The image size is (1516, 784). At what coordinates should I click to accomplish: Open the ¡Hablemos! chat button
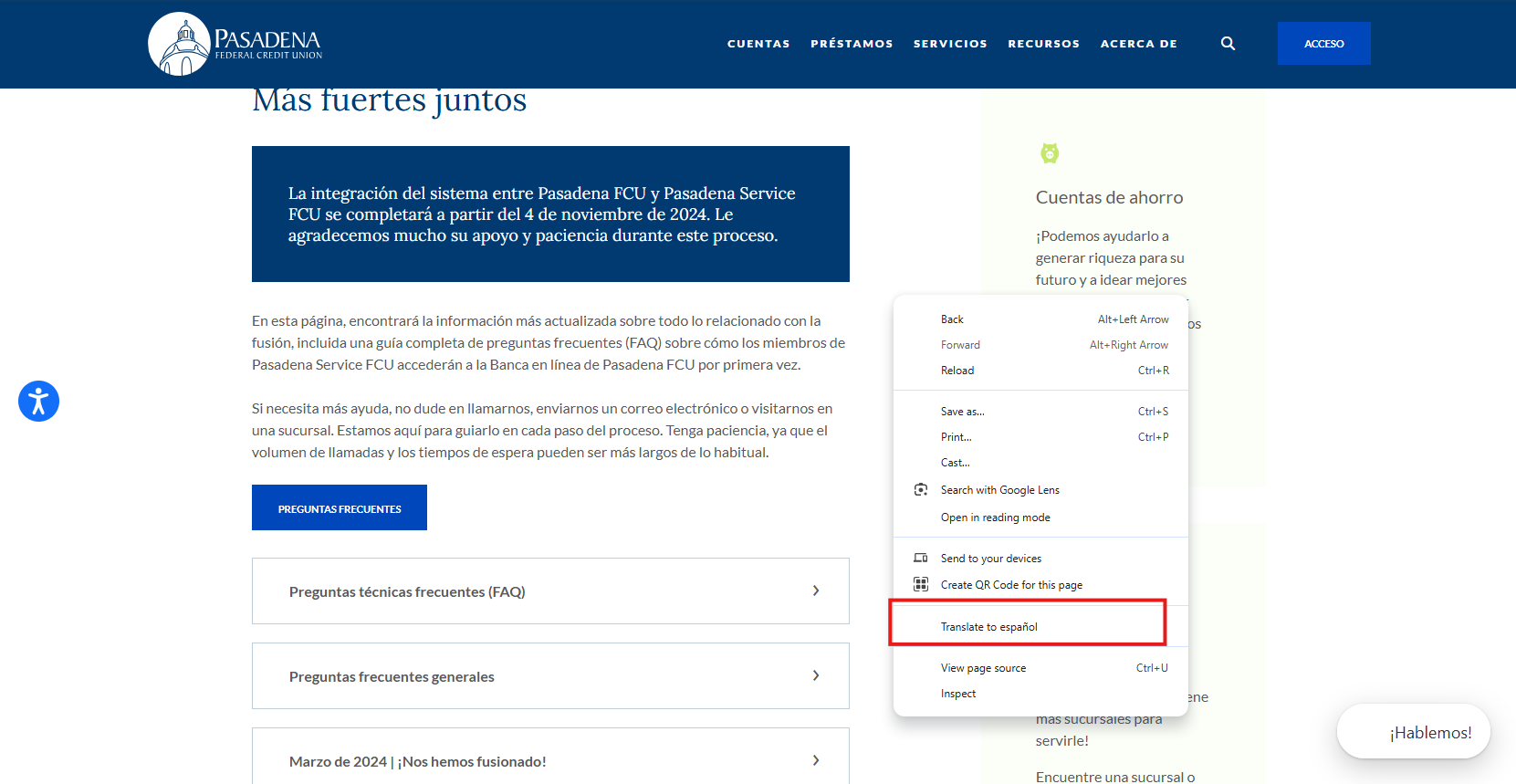pos(1414,731)
